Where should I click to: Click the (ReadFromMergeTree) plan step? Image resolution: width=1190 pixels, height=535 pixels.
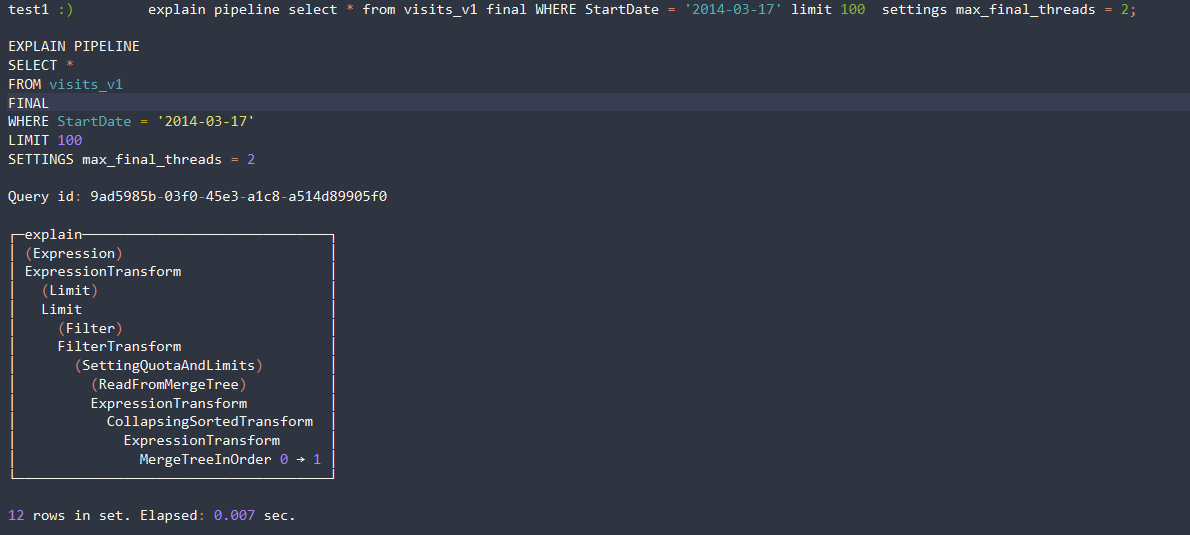tap(168, 385)
